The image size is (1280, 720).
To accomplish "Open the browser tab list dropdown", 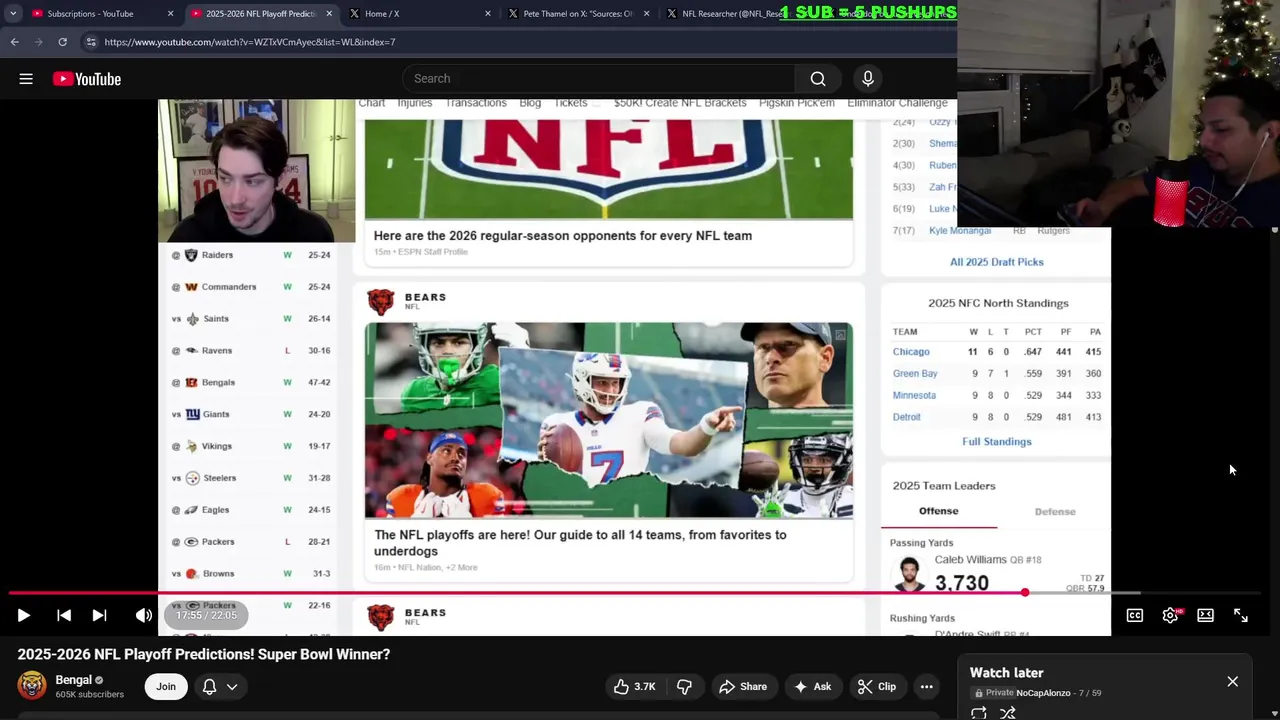I will [x=13, y=13].
